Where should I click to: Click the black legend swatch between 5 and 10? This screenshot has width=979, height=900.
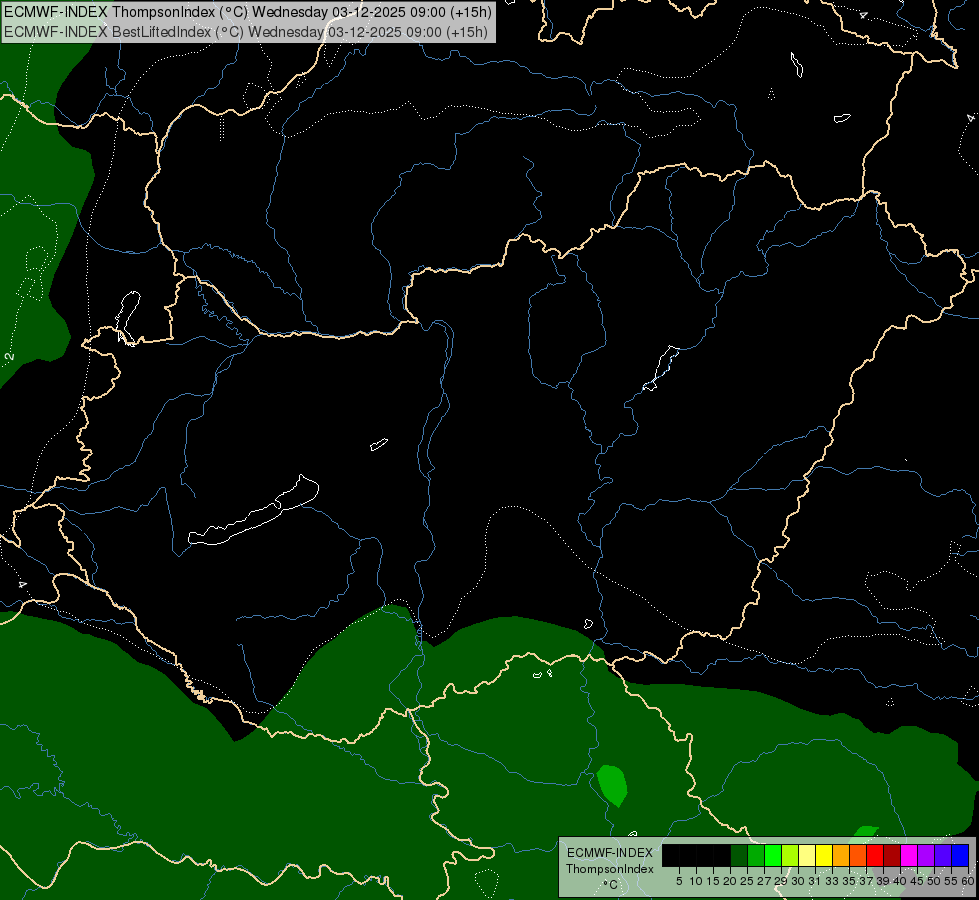687,855
